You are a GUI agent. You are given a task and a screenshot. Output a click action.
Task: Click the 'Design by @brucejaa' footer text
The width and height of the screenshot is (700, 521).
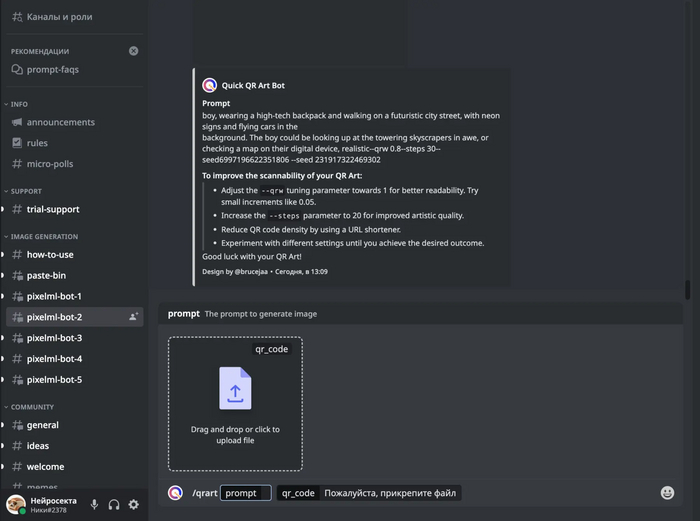click(235, 271)
